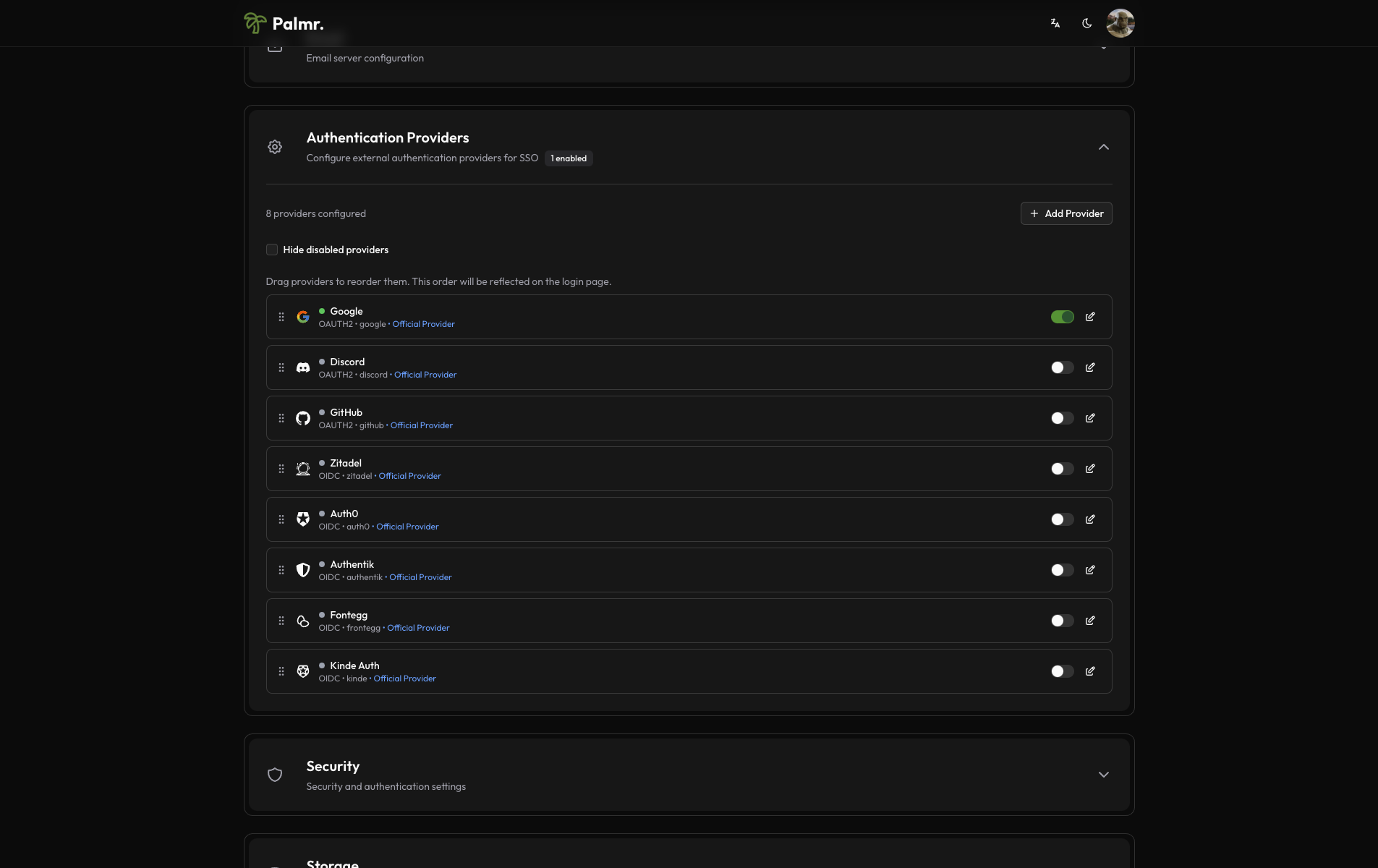
Task: Edit the GitHub provider
Action: click(1090, 418)
